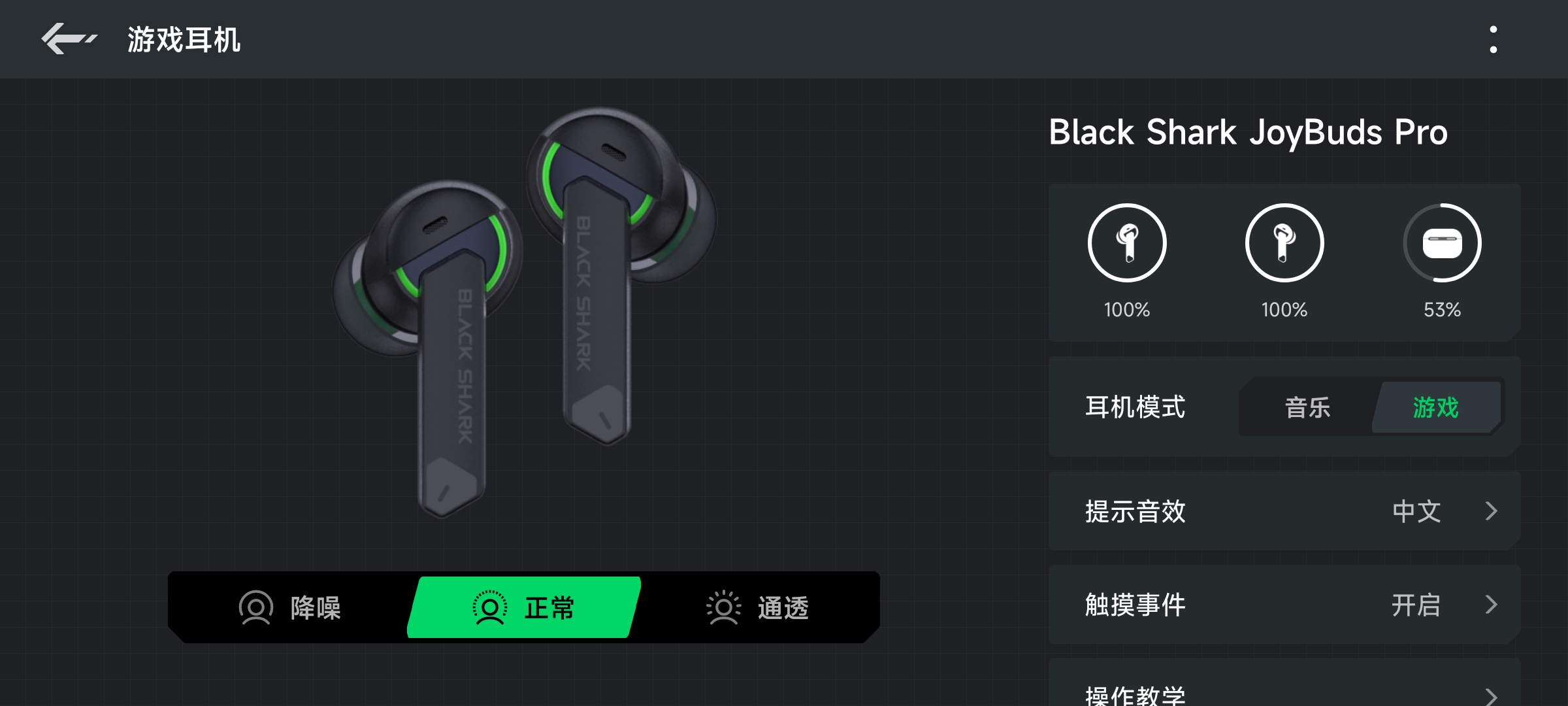Click the 53% case battery ring

(1443, 243)
